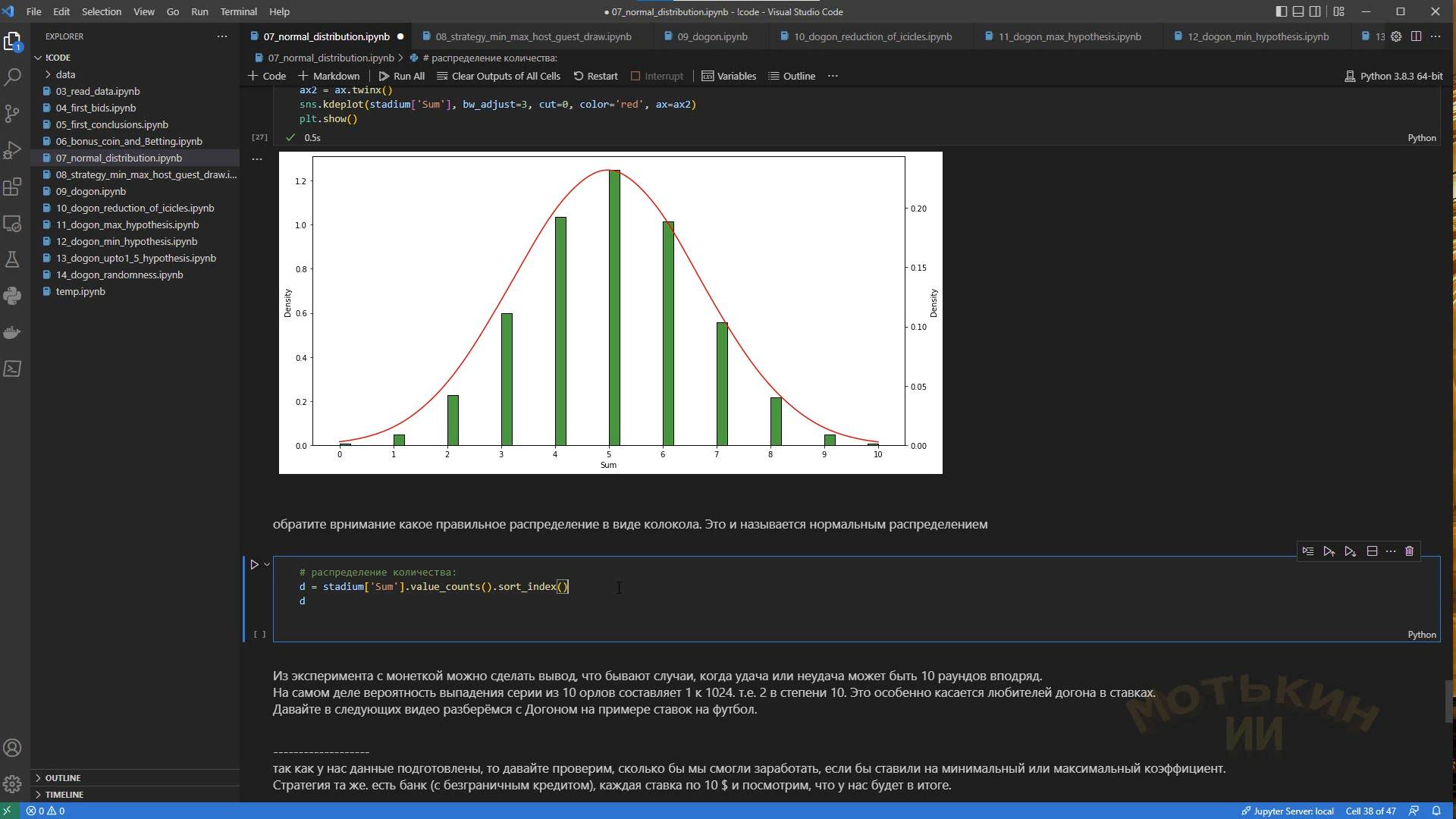Click Clear Outputs of All Cells
This screenshot has width=1456, height=819.
[x=498, y=76]
